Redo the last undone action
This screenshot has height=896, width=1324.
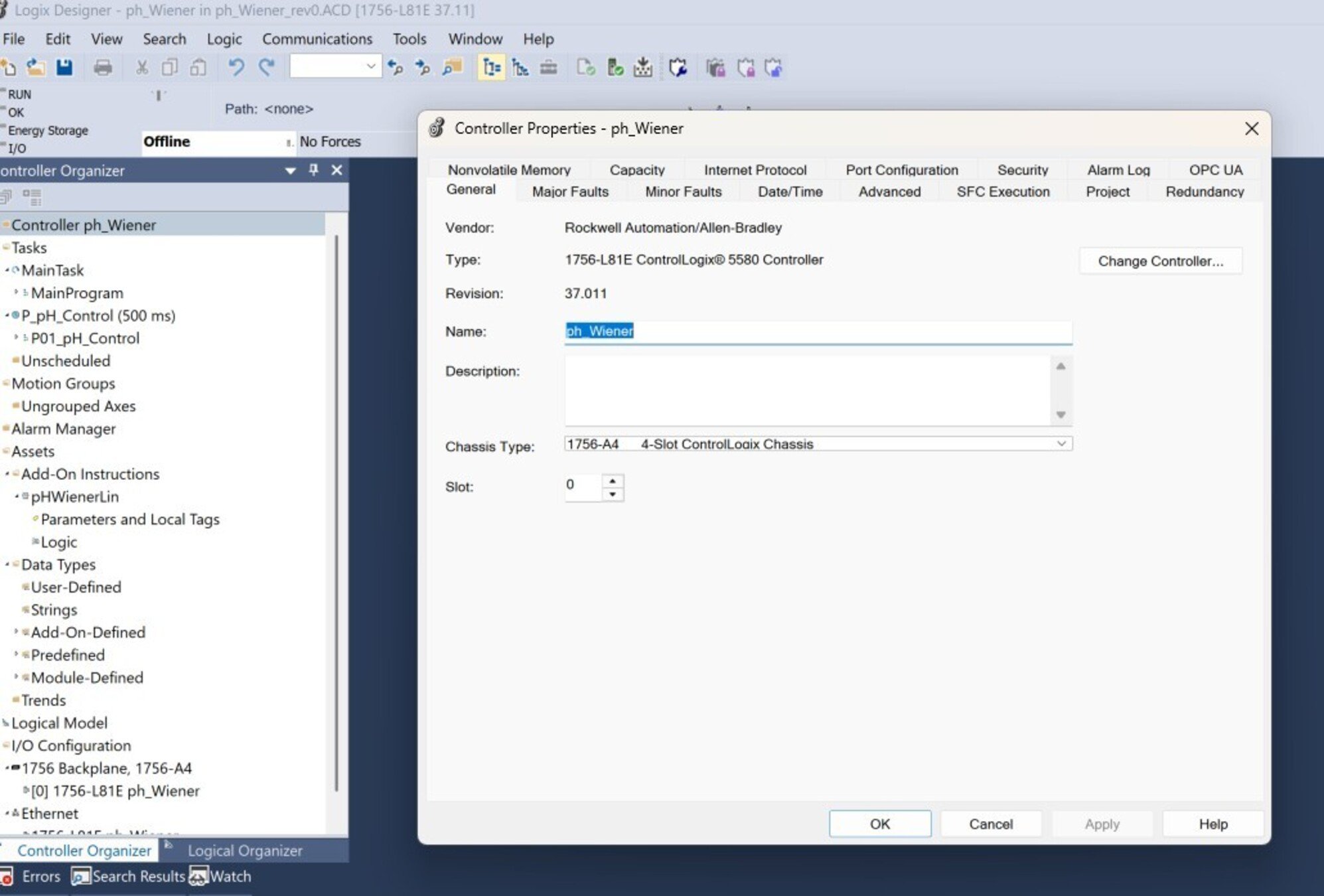point(267,68)
